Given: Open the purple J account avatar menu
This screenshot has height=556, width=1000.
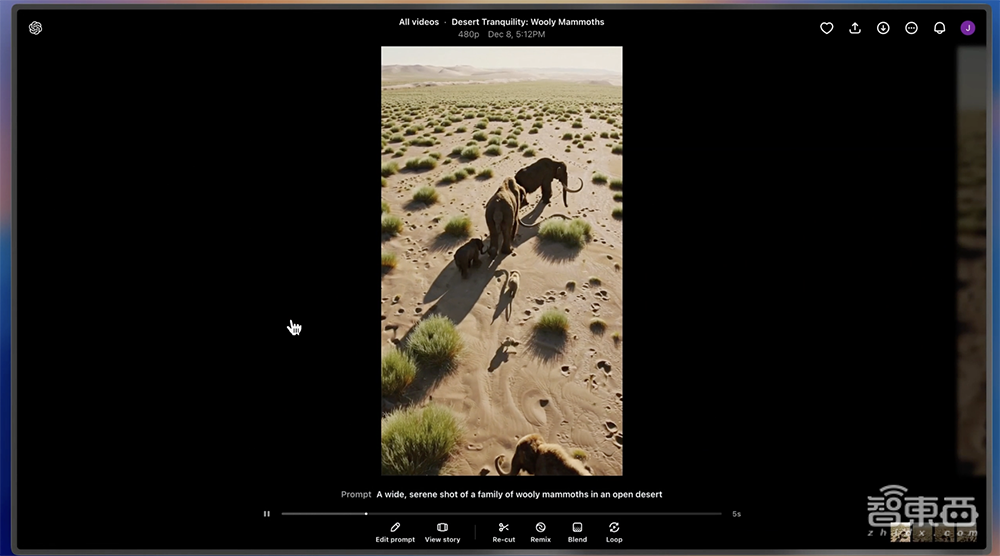Looking at the screenshot, I should point(967,28).
